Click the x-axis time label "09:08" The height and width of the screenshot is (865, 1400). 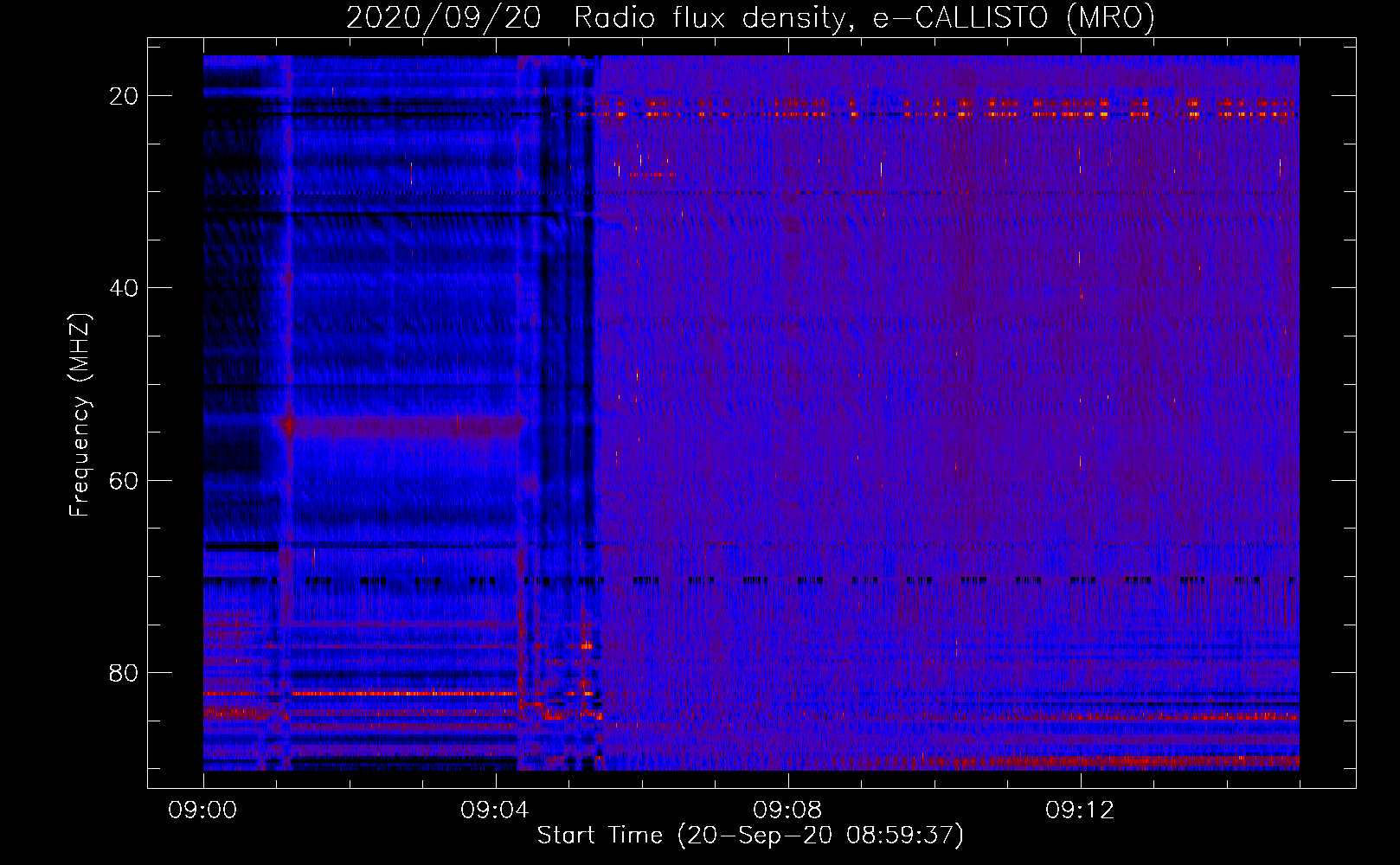[x=788, y=811]
